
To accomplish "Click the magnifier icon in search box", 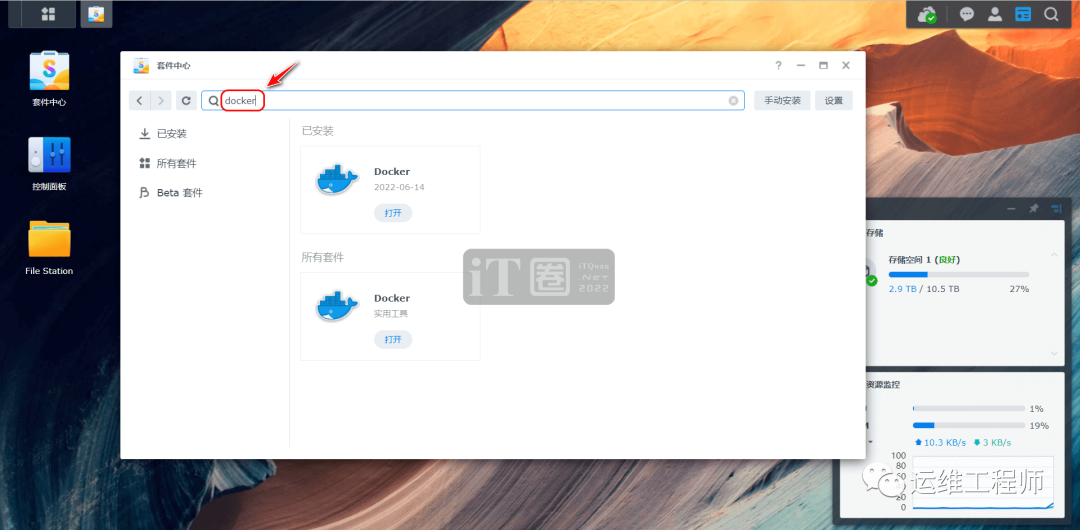I will (214, 101).
